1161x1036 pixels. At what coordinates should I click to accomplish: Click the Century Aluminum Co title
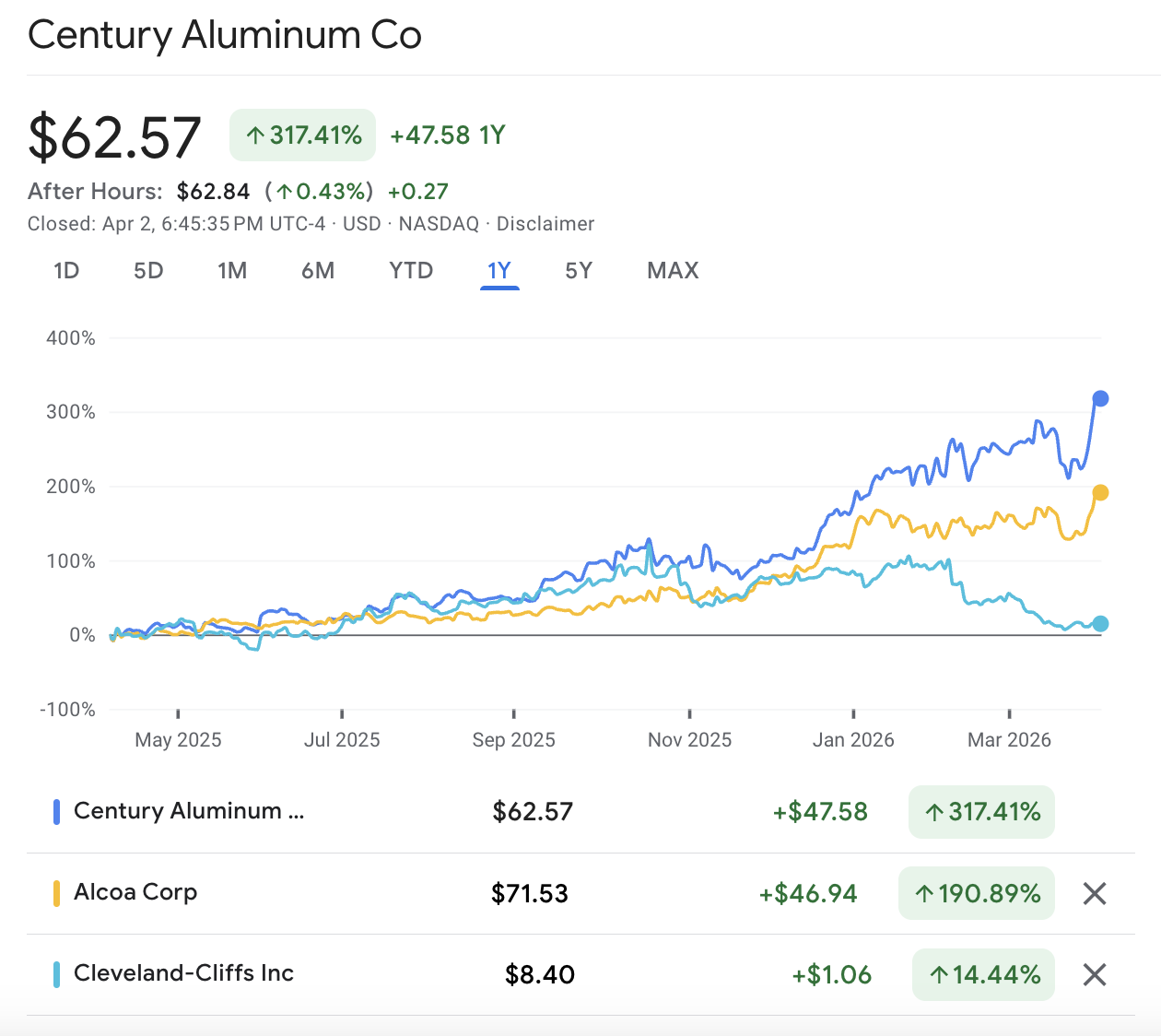224,35
